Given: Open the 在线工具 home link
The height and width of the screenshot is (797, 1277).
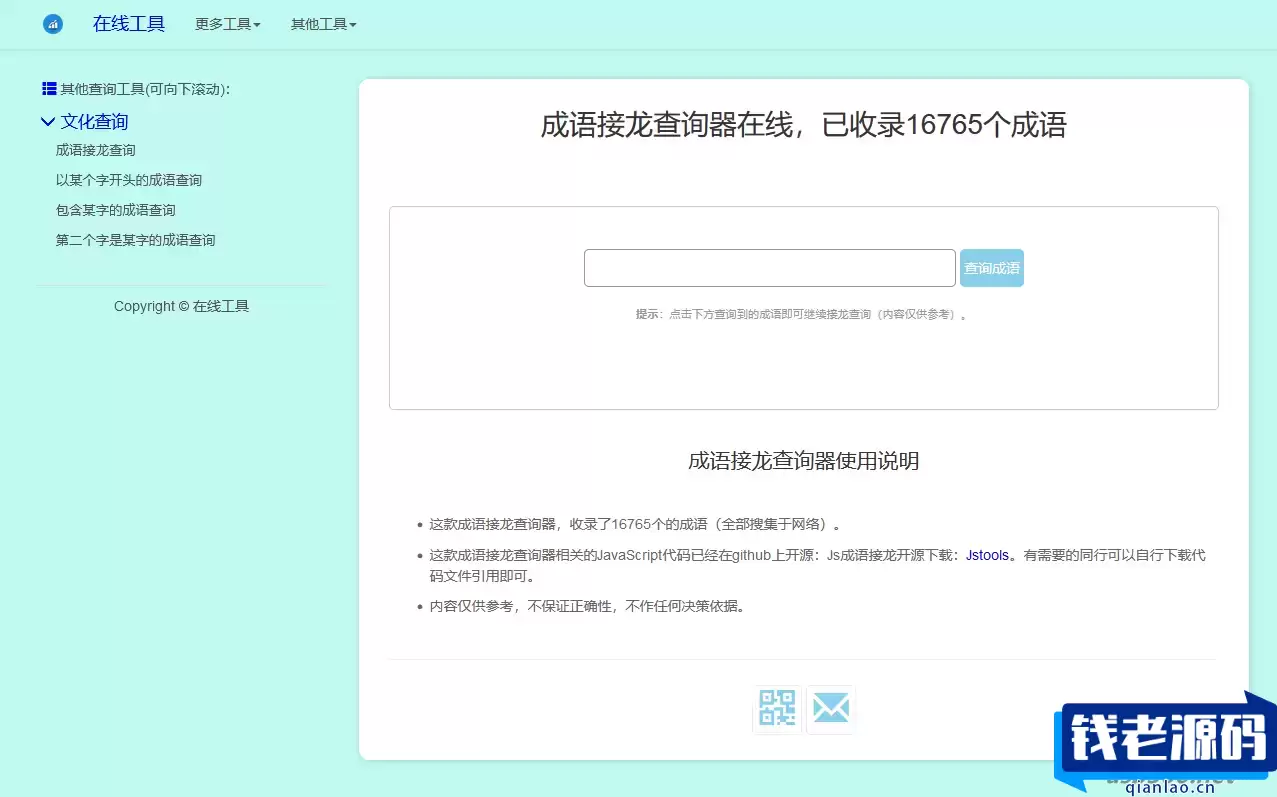Looking at the screenshot, I should [x=129, y=24].
